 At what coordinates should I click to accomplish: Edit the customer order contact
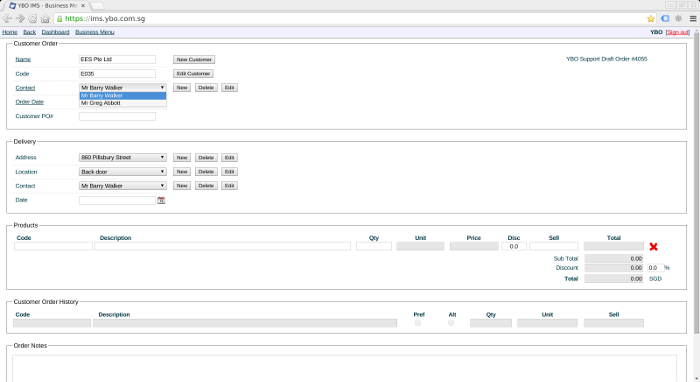(x=229, y=87)
